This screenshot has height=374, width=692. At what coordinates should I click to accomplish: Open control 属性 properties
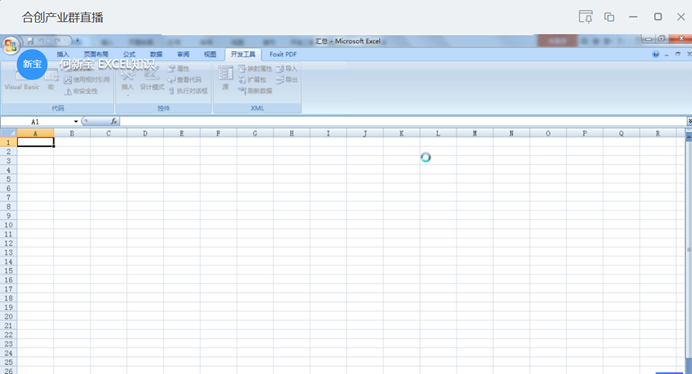tap(179, 69)
